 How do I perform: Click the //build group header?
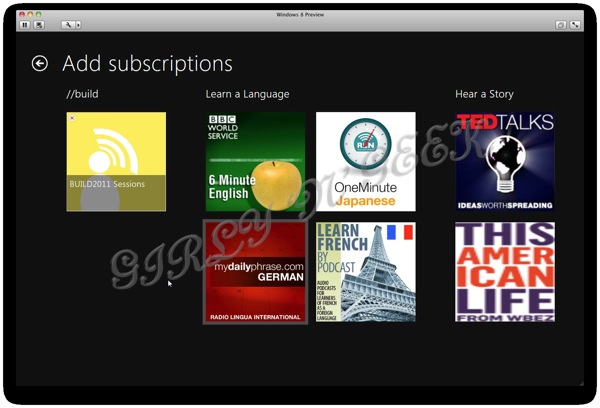[x=82, y=94]
